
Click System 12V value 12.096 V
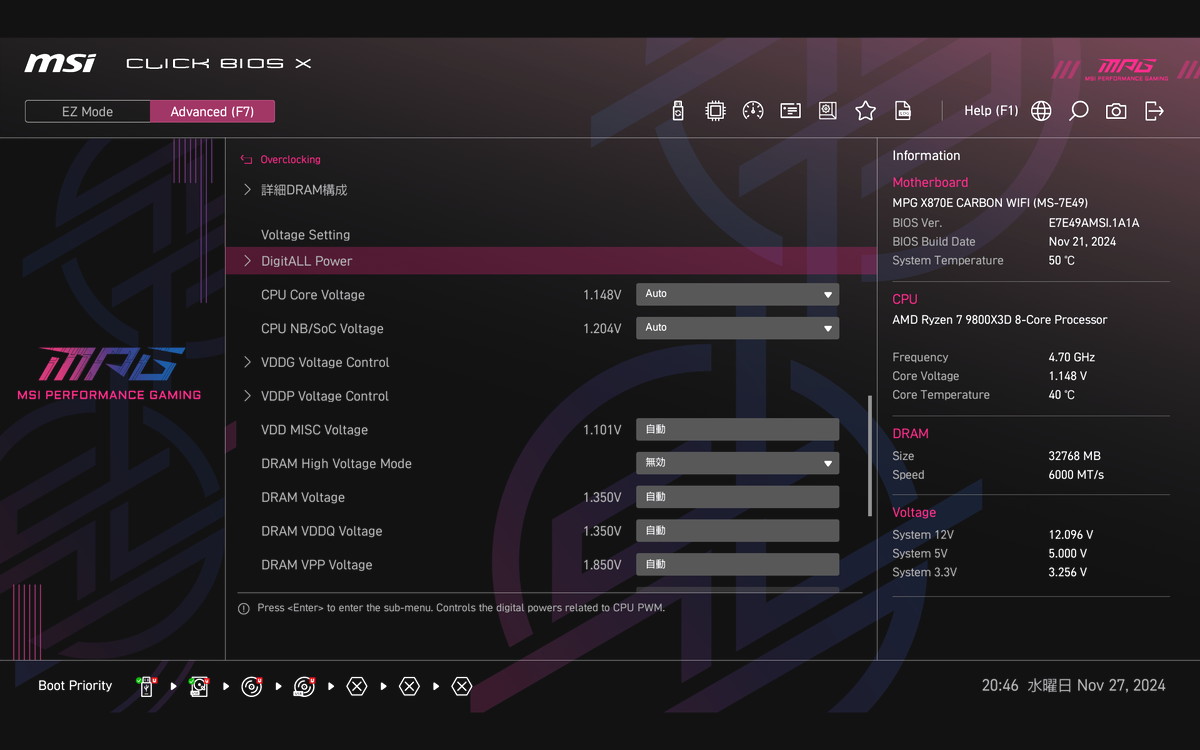click(x=1071, y=535)
